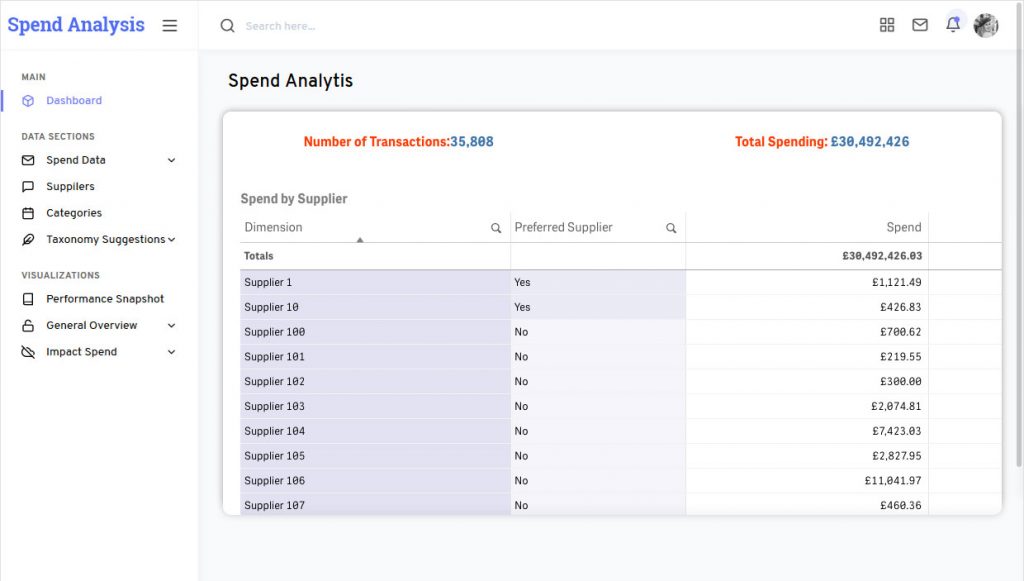Expand the Spend Data section
This screenshot has width=1024, height=581.
tap(171, 160)
